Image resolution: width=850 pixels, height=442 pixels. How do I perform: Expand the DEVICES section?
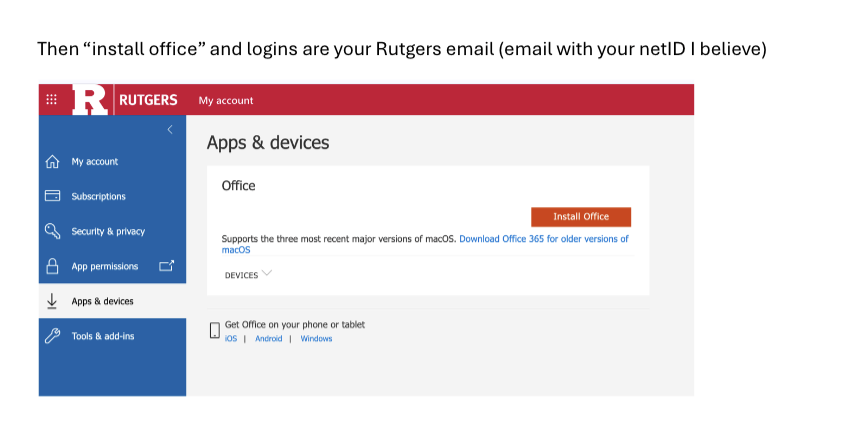coord(266,274)
